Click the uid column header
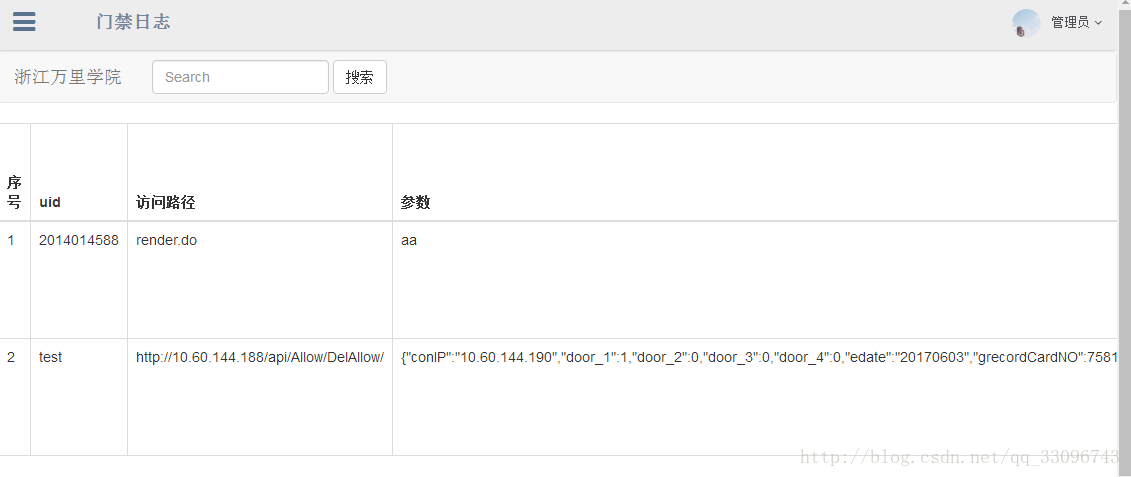Image resolution: width=1131 pixels, height=477 pixels. coord(79,172)
